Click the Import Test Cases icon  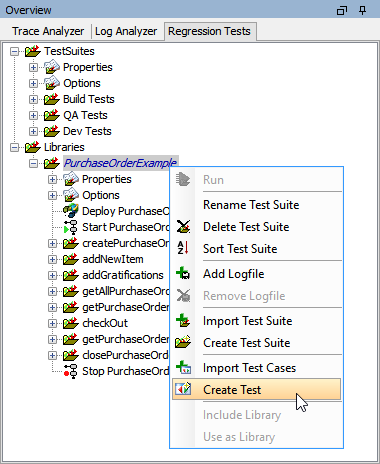click(183, 368)
